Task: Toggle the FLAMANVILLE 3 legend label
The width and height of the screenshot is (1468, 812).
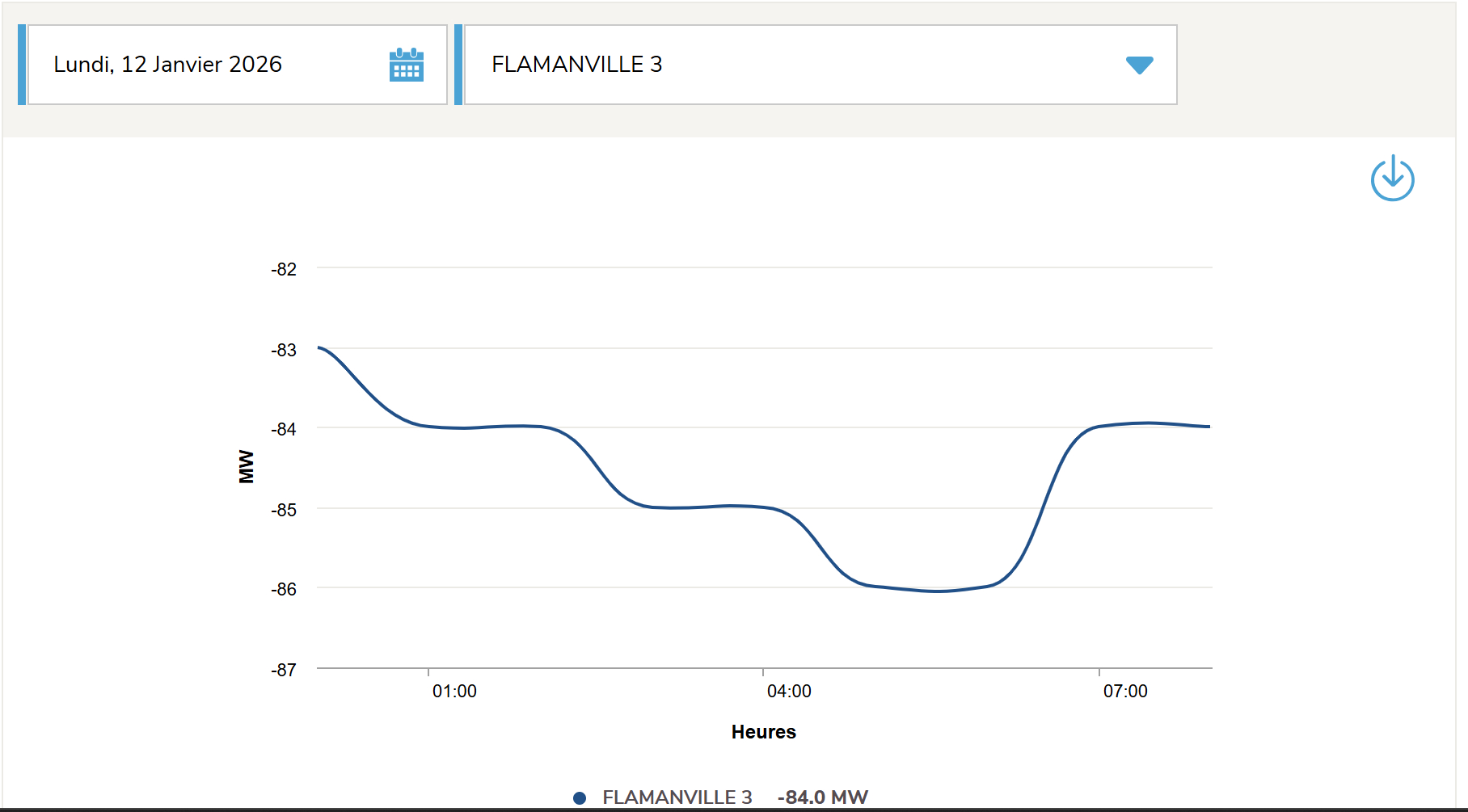Action: click(677, 797)
